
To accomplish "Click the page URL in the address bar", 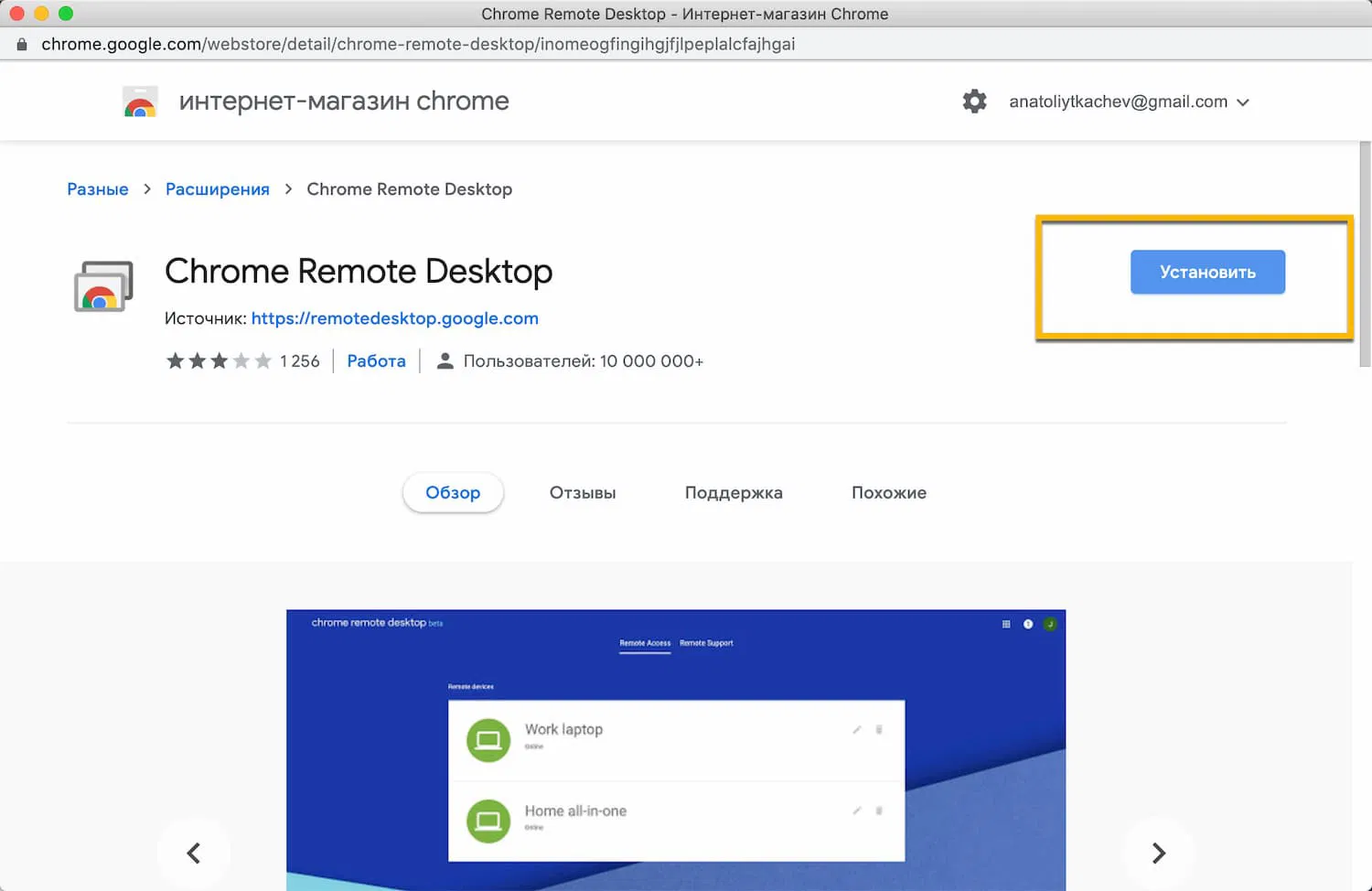I will tap(418, 44).
